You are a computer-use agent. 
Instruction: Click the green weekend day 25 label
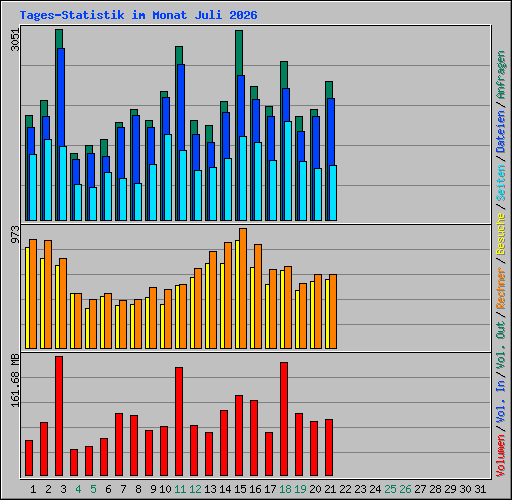[x=390, y=489]
